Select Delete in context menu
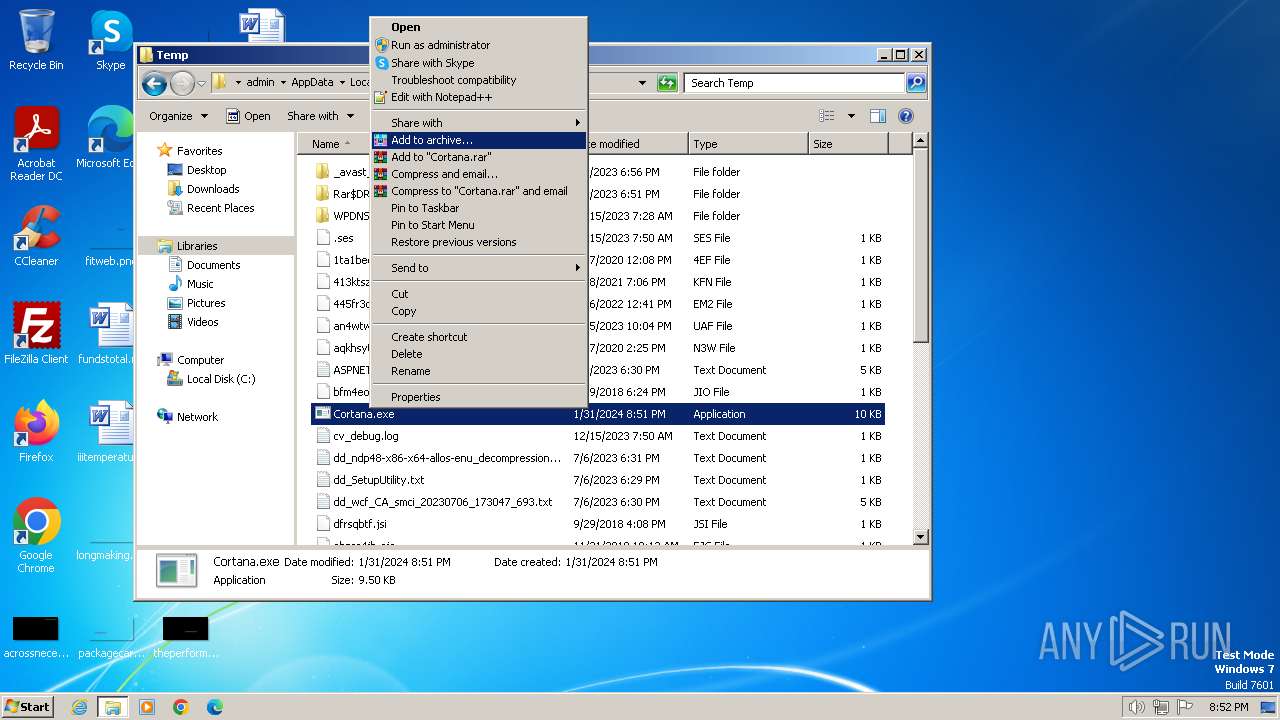Screen dimensions: 1280x720 [479, 354]
